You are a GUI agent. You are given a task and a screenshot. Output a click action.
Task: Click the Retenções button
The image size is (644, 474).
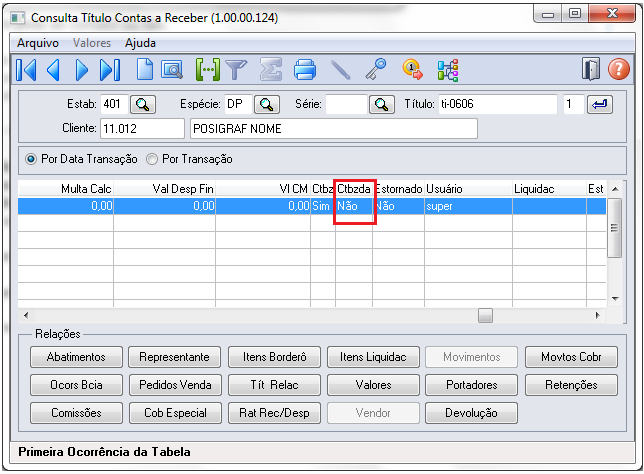(x=571, y=385)
